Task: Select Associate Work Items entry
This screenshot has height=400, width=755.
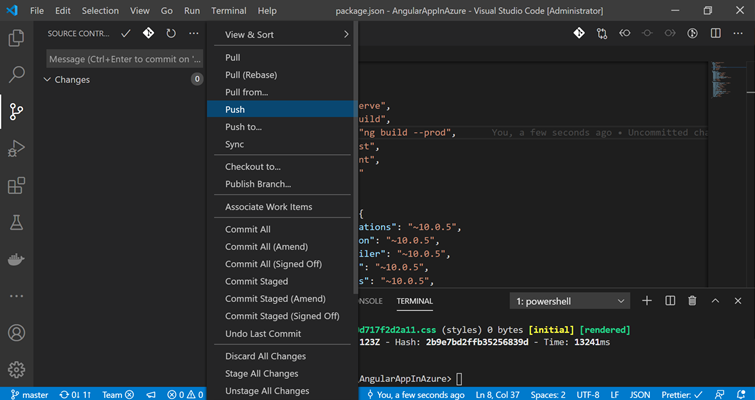Action: 282,206
